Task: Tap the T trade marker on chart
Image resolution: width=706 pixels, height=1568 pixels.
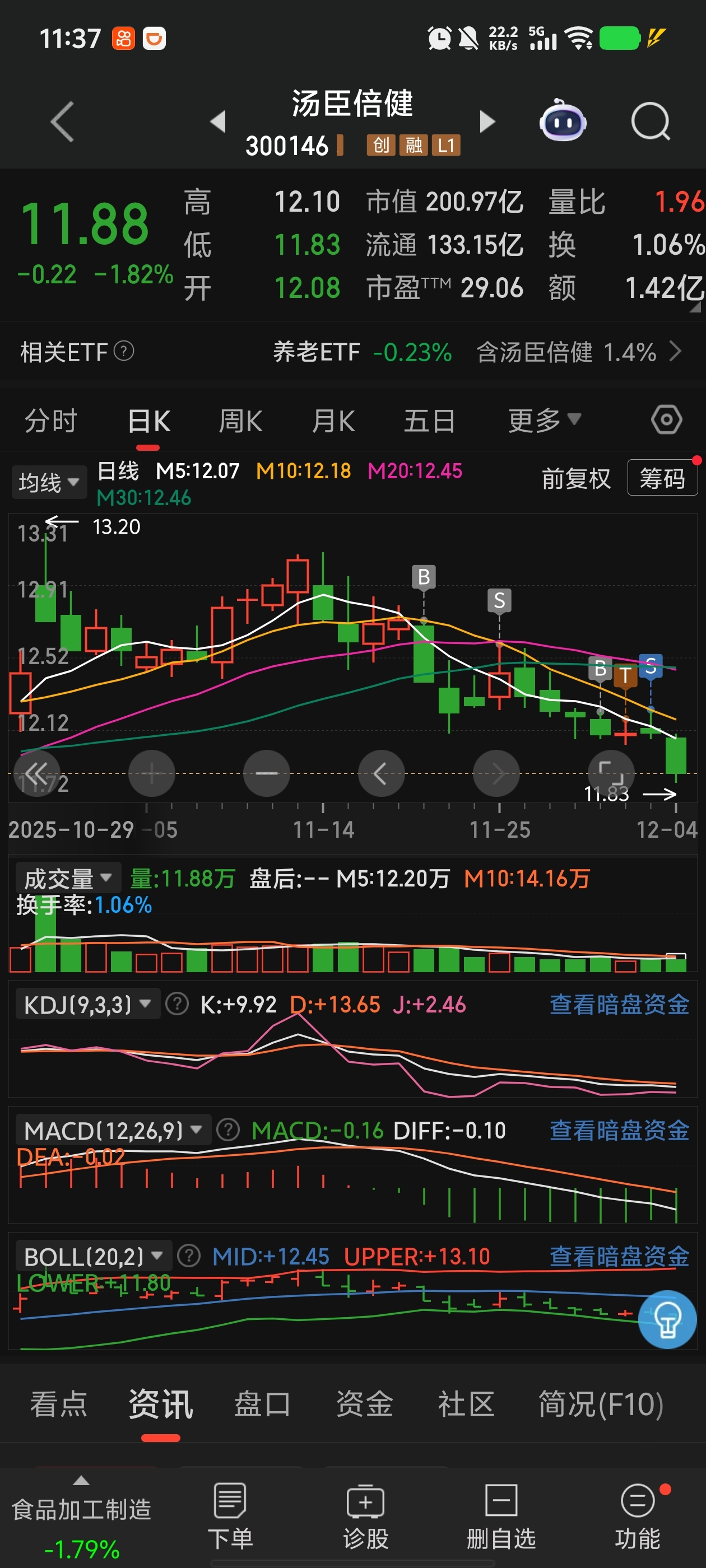Action: tap(625, 676)
